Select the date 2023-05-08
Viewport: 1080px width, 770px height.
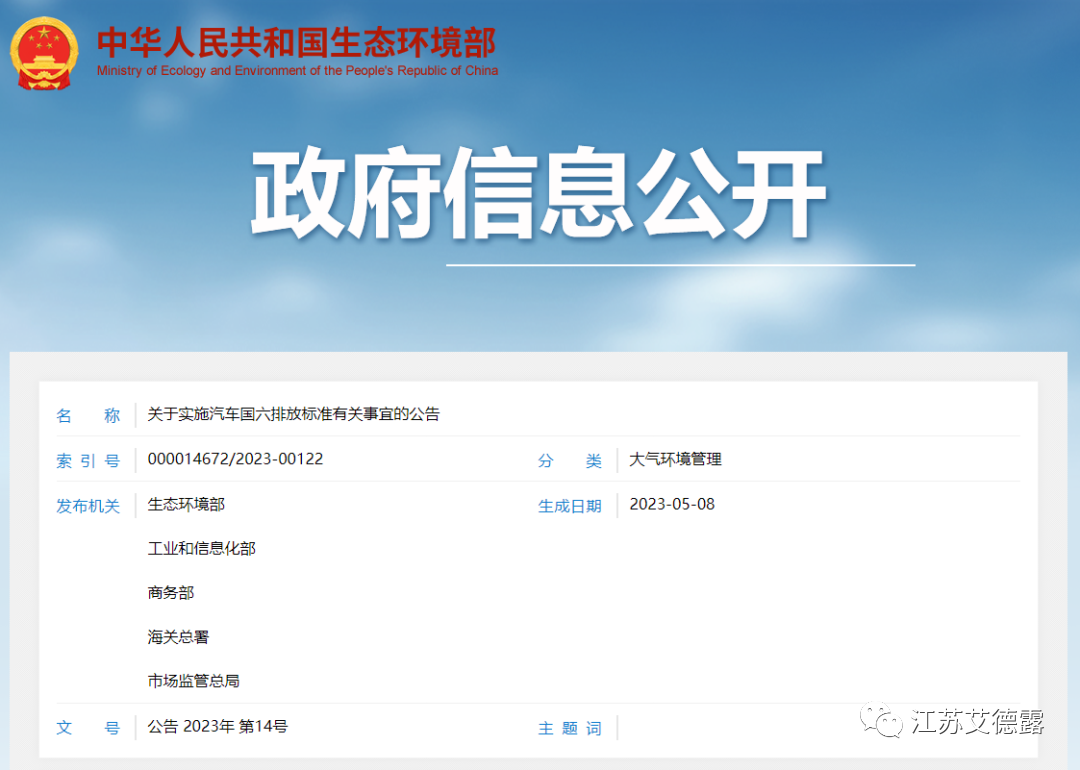[x=672, y=505]
